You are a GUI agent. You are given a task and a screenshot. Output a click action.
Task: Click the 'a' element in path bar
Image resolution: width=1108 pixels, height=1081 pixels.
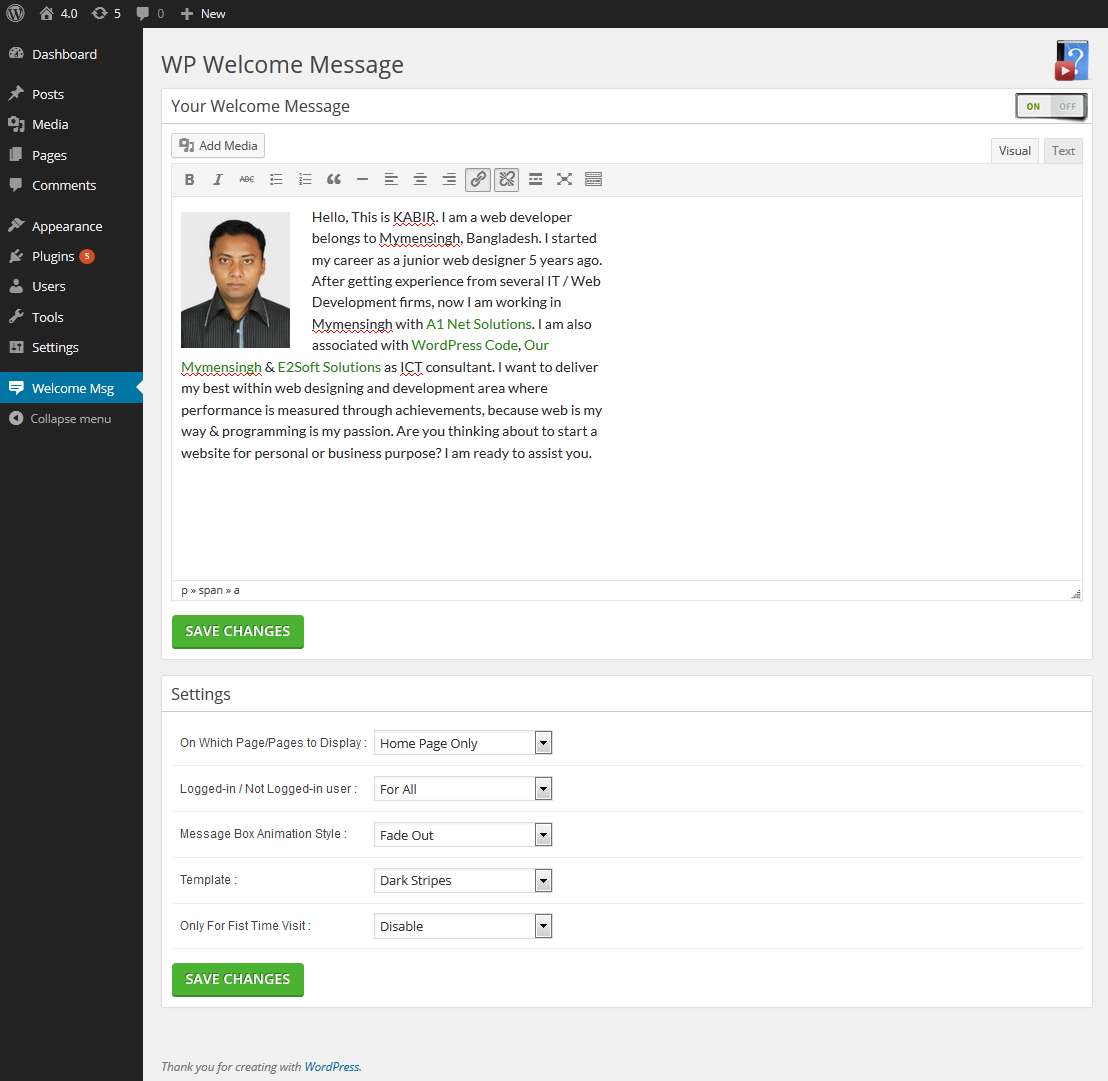click(x=237, y=591)
